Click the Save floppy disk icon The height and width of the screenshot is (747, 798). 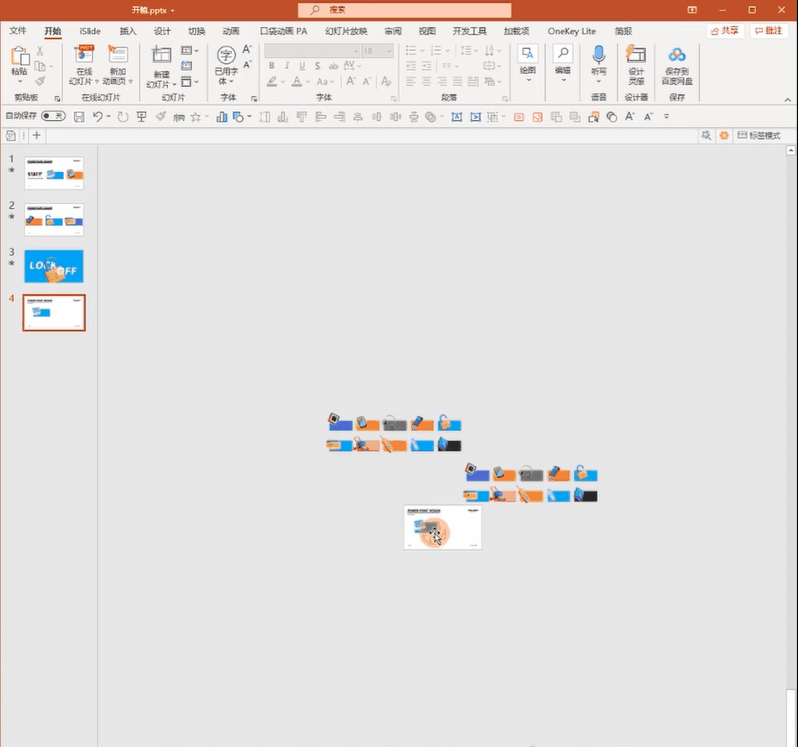pyautogui.click(x=79, y=117)
